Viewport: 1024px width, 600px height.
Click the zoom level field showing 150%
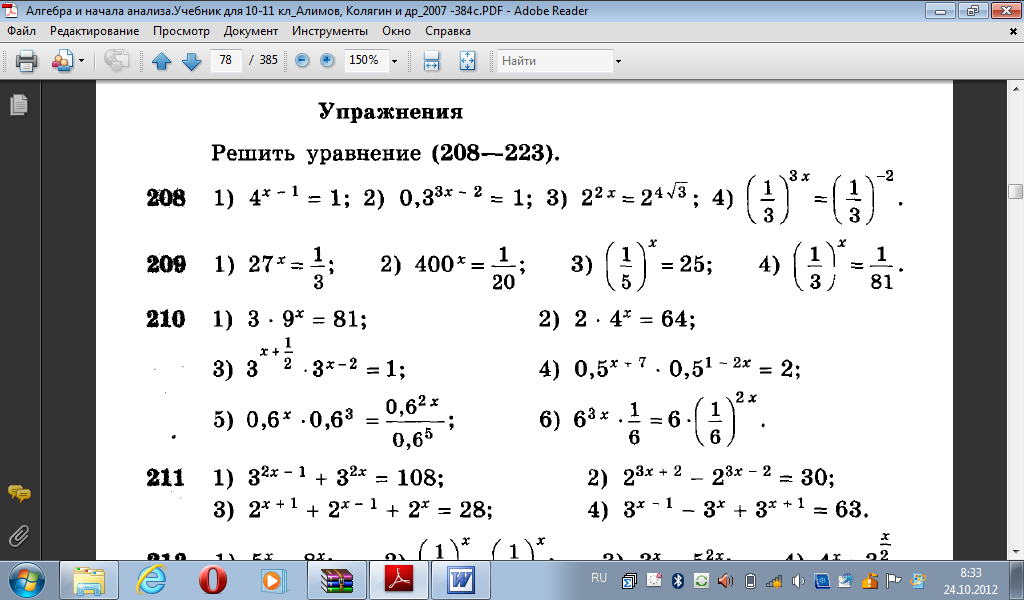pos(365,60)
